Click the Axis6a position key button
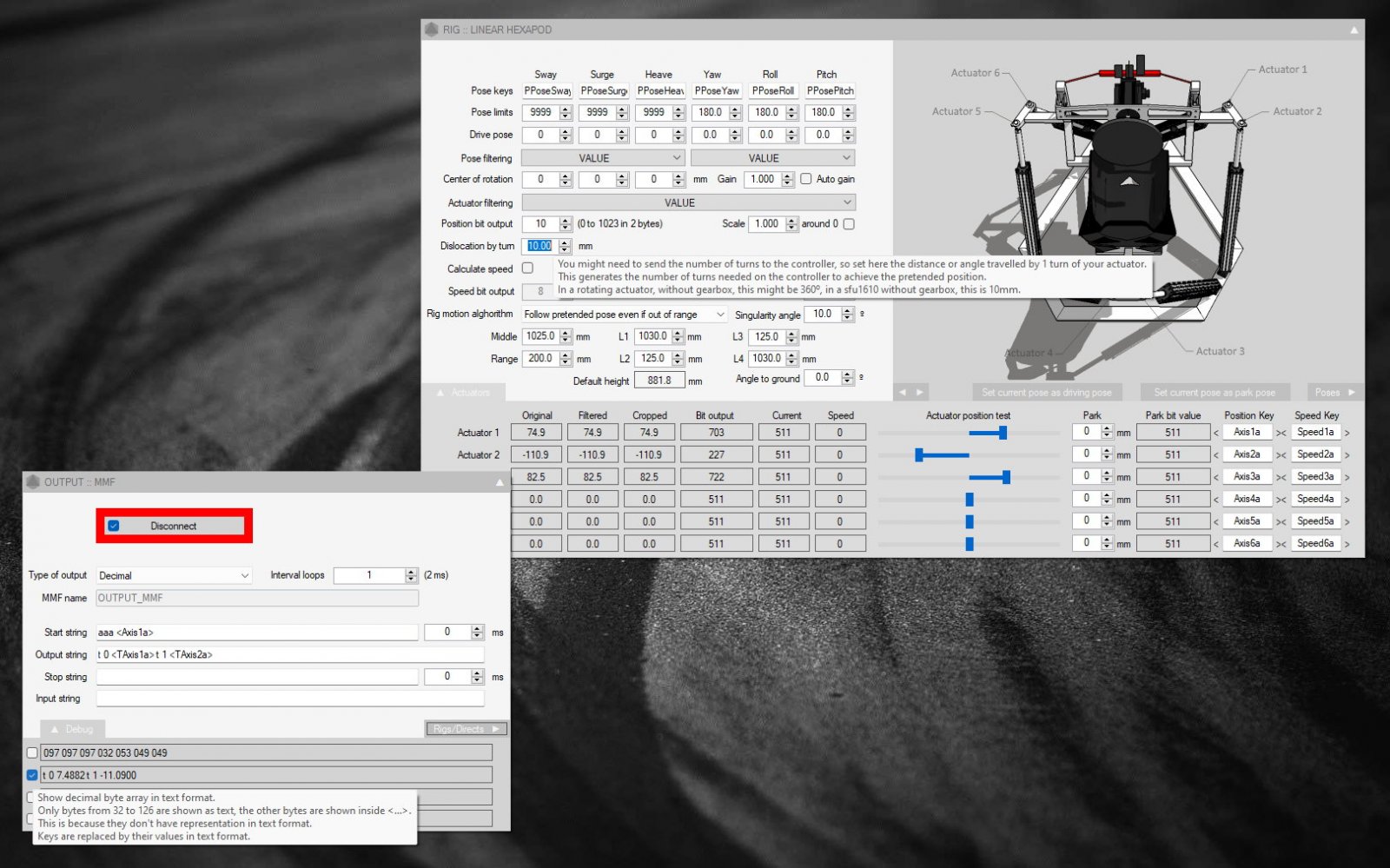 pyautogui.click(x=1247, y=544)
